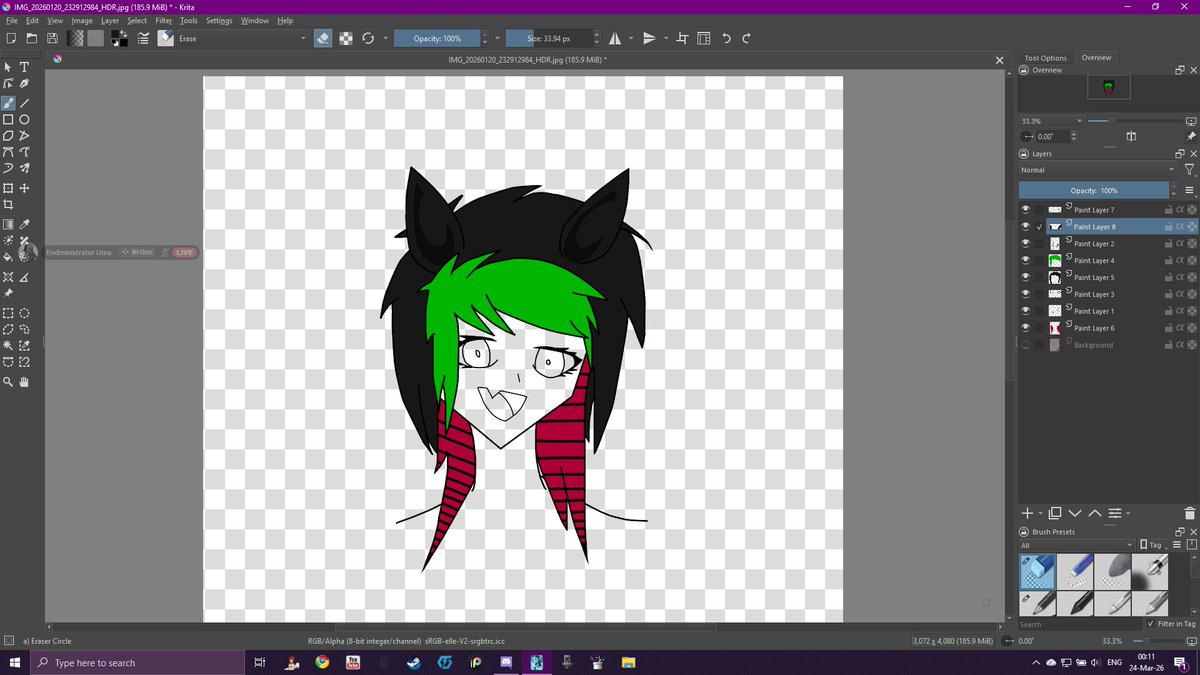The width and height of the screenshot is (1200, 675).
Task: Open the layer filter funnel dropdown
Action: [x=1190, y=170]
